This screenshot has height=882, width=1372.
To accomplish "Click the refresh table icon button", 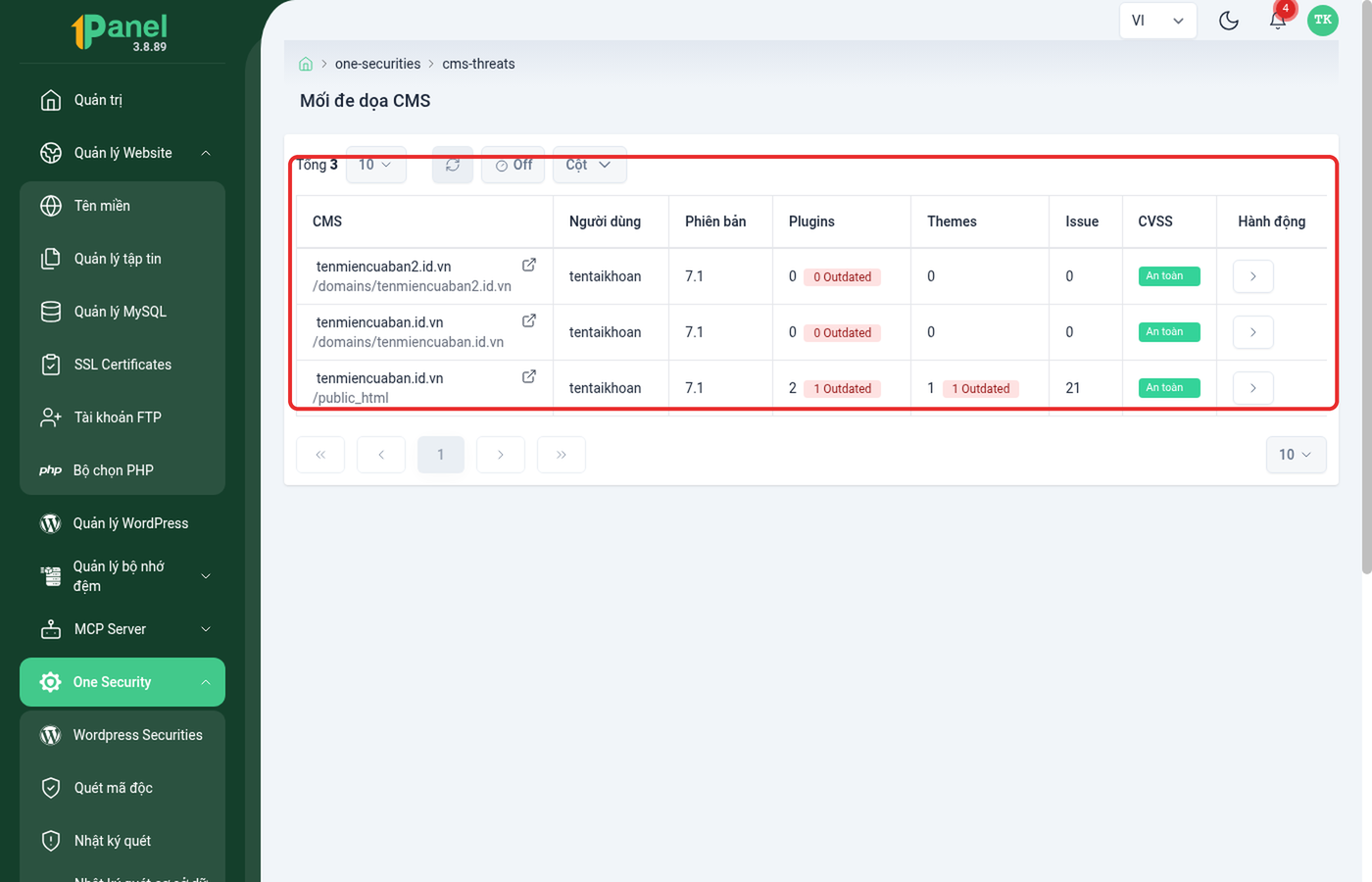I will click(453, 165).
